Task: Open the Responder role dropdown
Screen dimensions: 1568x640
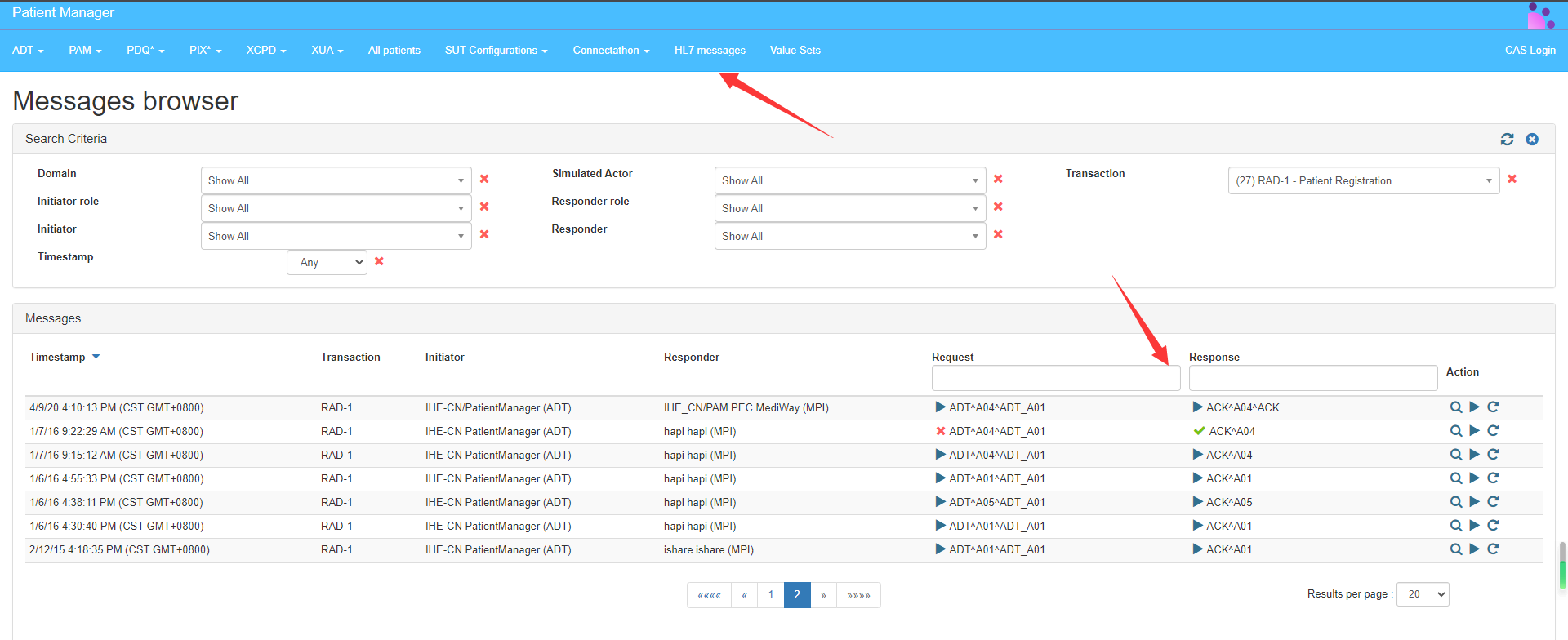Action: (850, 208)
